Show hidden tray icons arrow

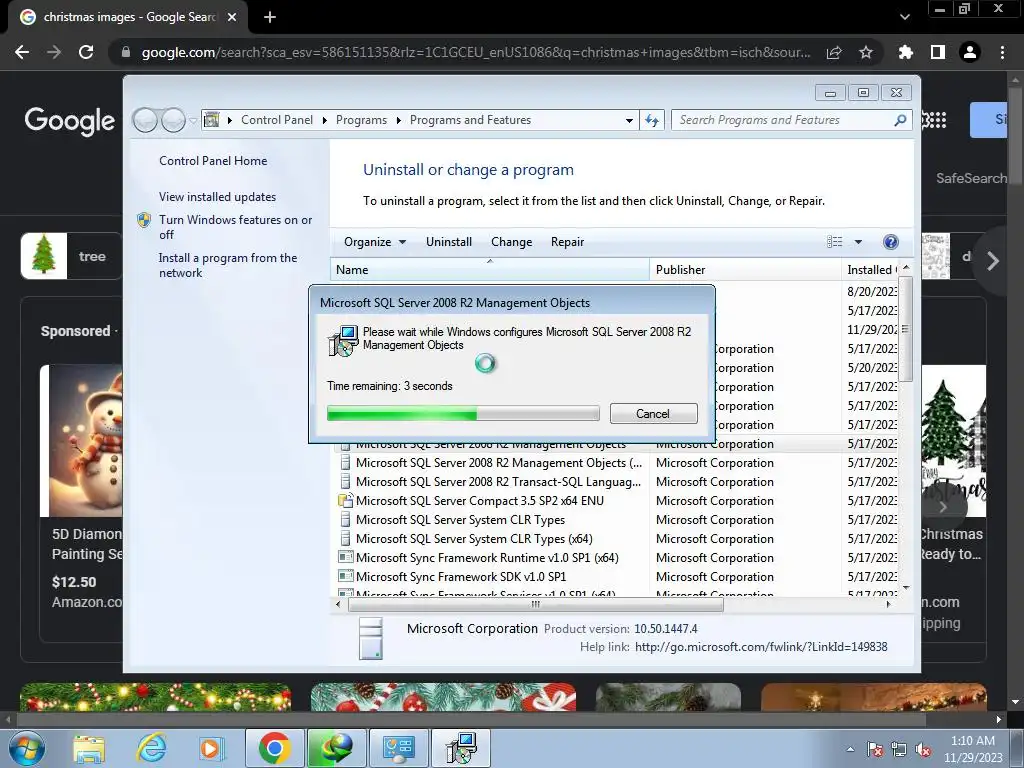tap(850, 749)
